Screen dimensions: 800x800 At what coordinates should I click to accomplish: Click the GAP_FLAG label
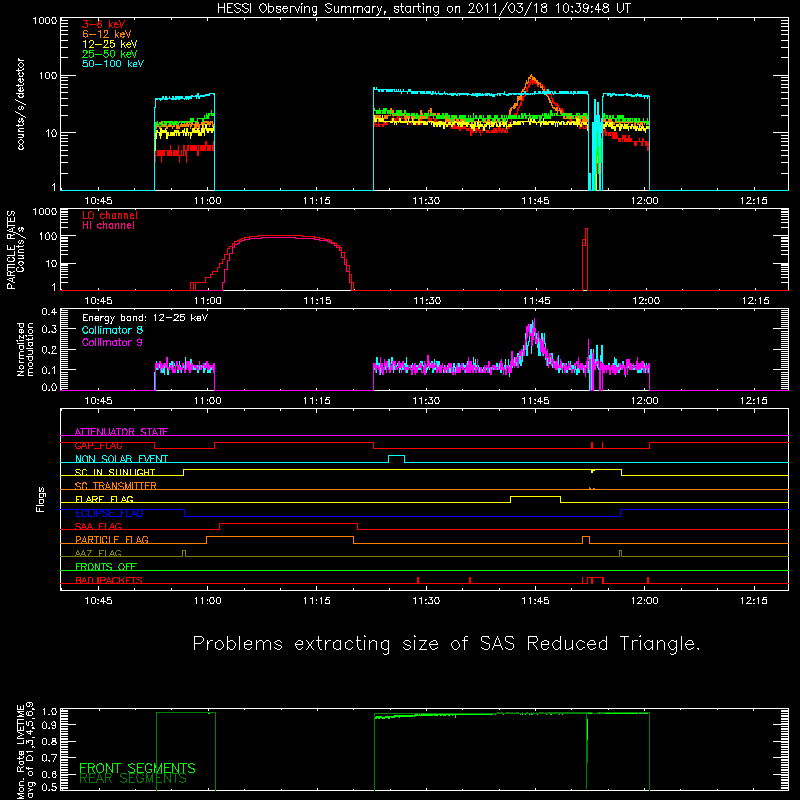98,446
